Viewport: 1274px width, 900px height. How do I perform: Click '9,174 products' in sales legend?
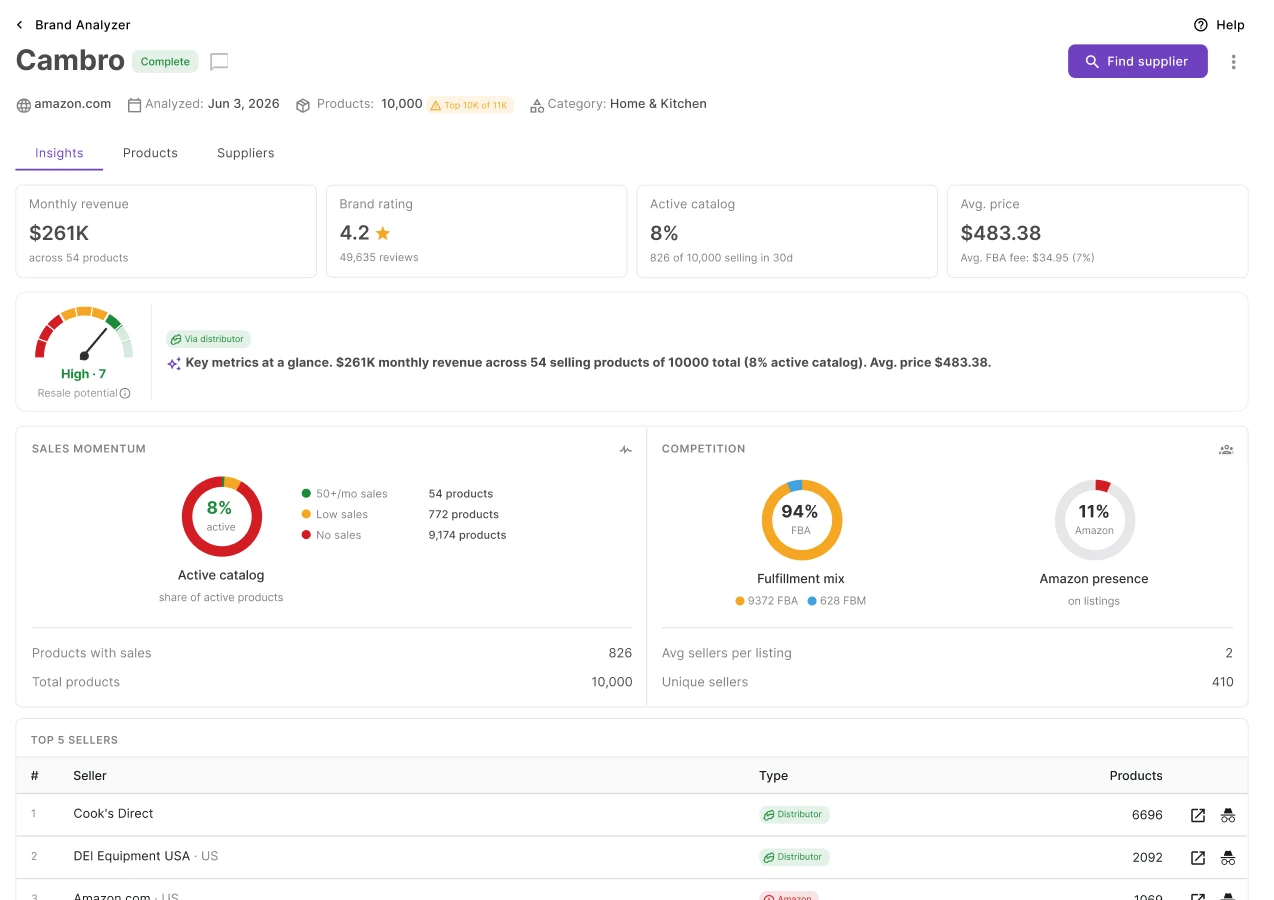[468, 536]
